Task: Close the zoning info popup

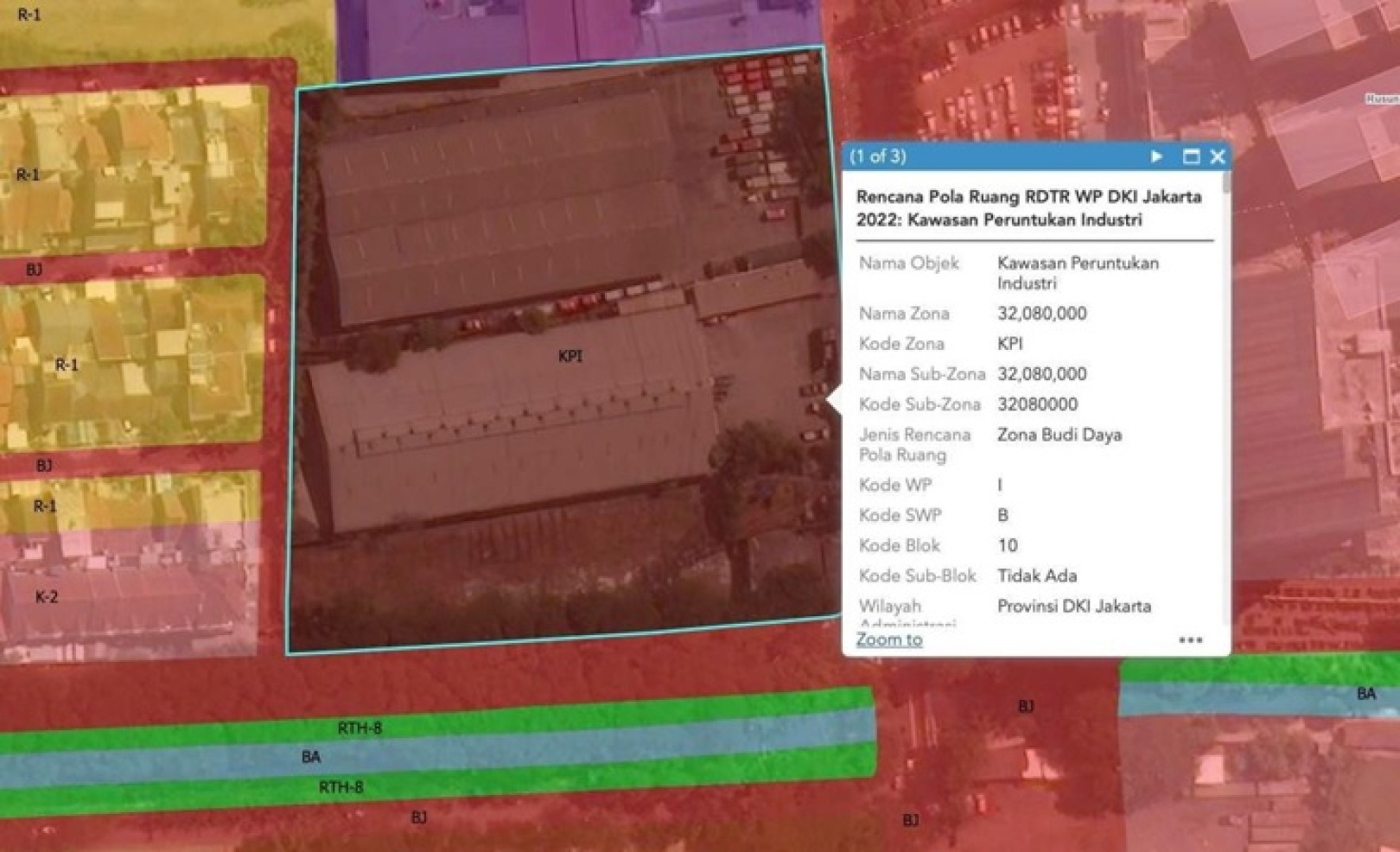Action: (x=1218, y=156)
